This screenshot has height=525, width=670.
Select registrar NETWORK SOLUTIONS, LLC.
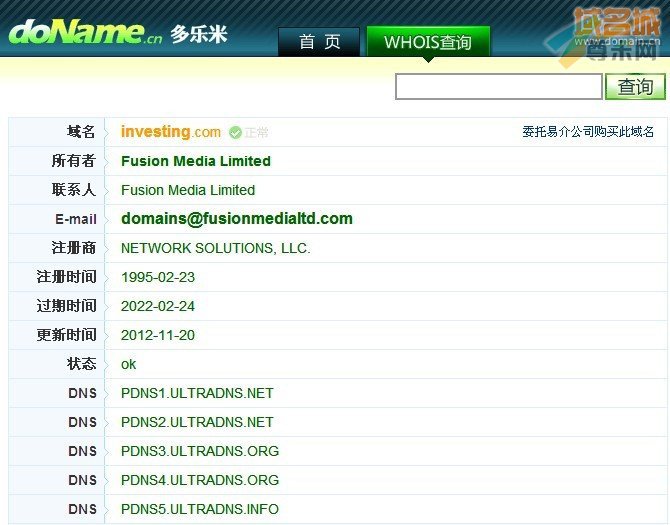click(x=216, y=248)
